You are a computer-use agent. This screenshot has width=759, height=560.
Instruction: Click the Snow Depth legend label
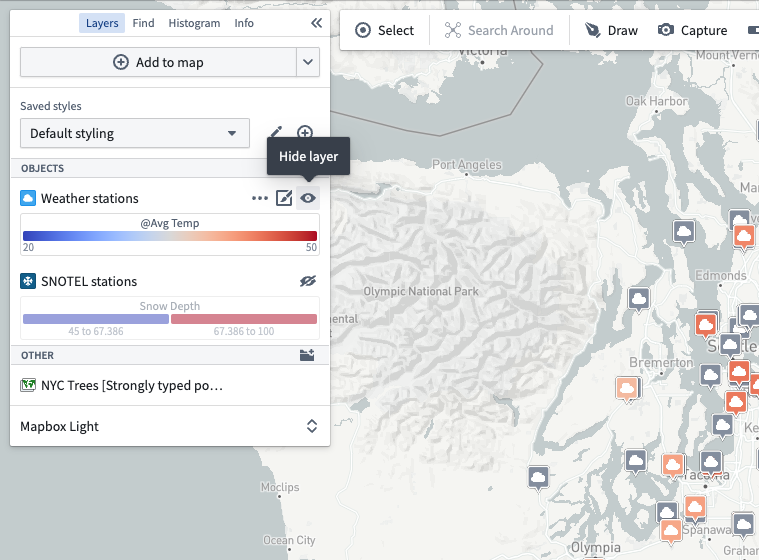pos(170,306)
